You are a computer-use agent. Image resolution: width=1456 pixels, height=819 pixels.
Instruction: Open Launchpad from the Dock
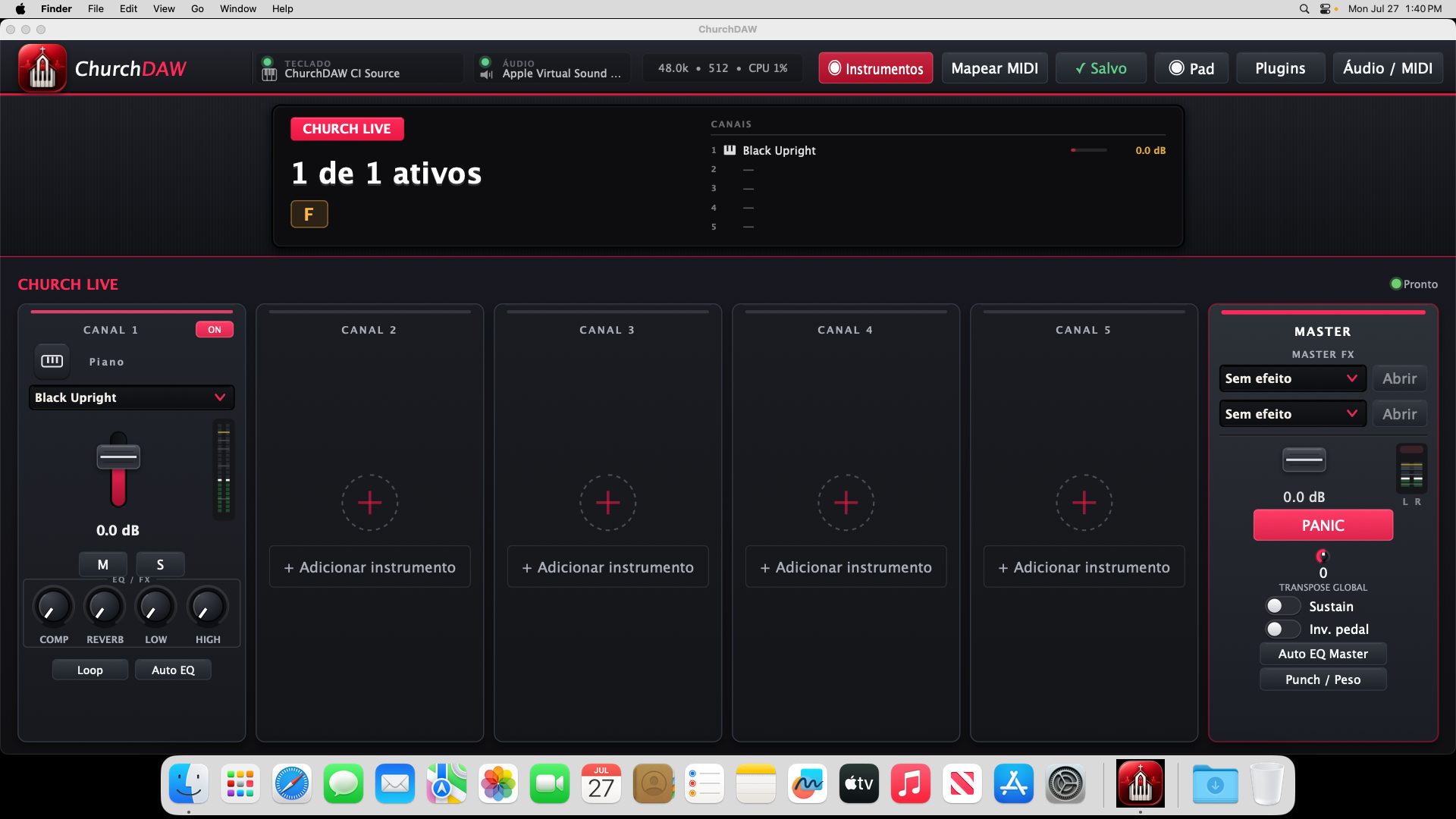tap(240, 784)
